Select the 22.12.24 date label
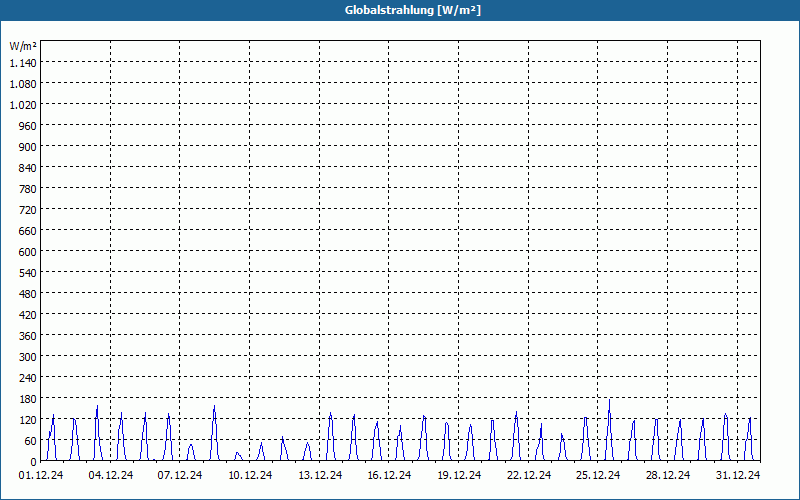This screenshot has height=500, width=800. coord(529,475)
